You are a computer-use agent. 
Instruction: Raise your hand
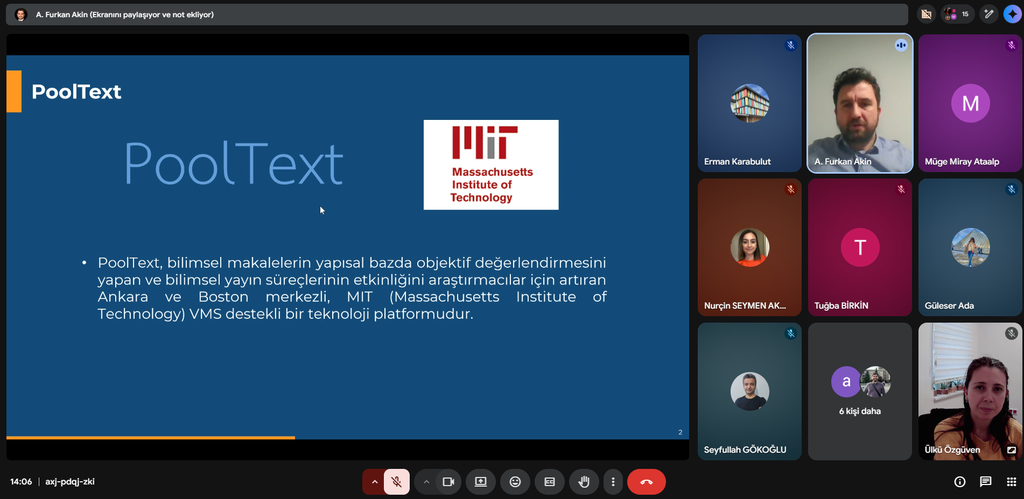[x=584, y=482]
